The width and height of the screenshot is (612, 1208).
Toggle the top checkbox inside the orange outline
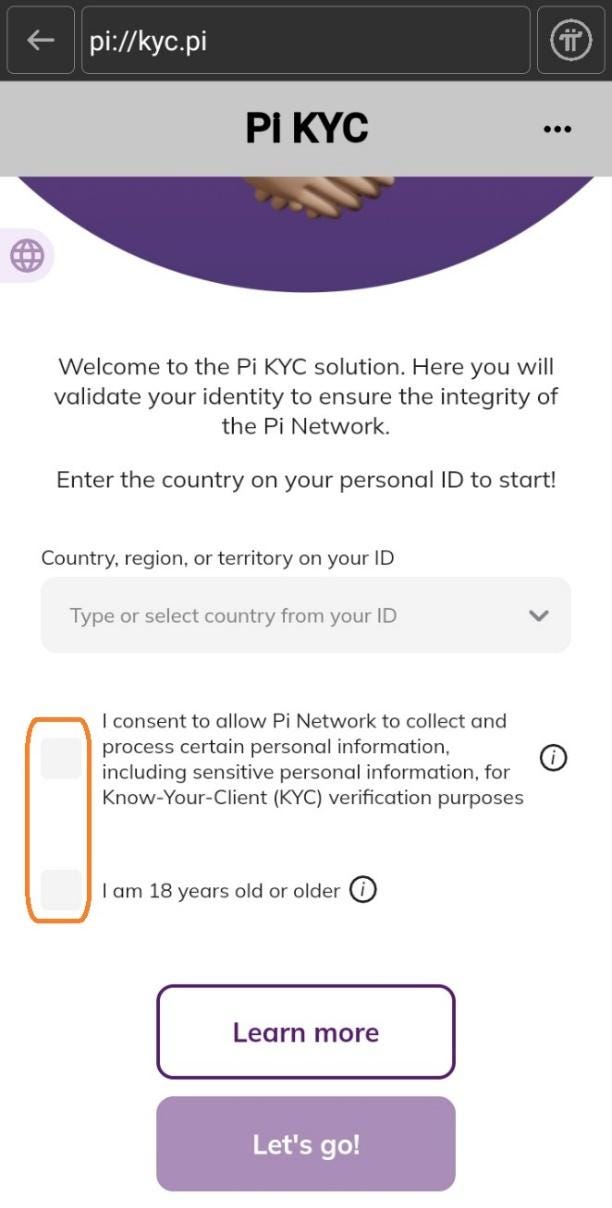tap(60, 758)
